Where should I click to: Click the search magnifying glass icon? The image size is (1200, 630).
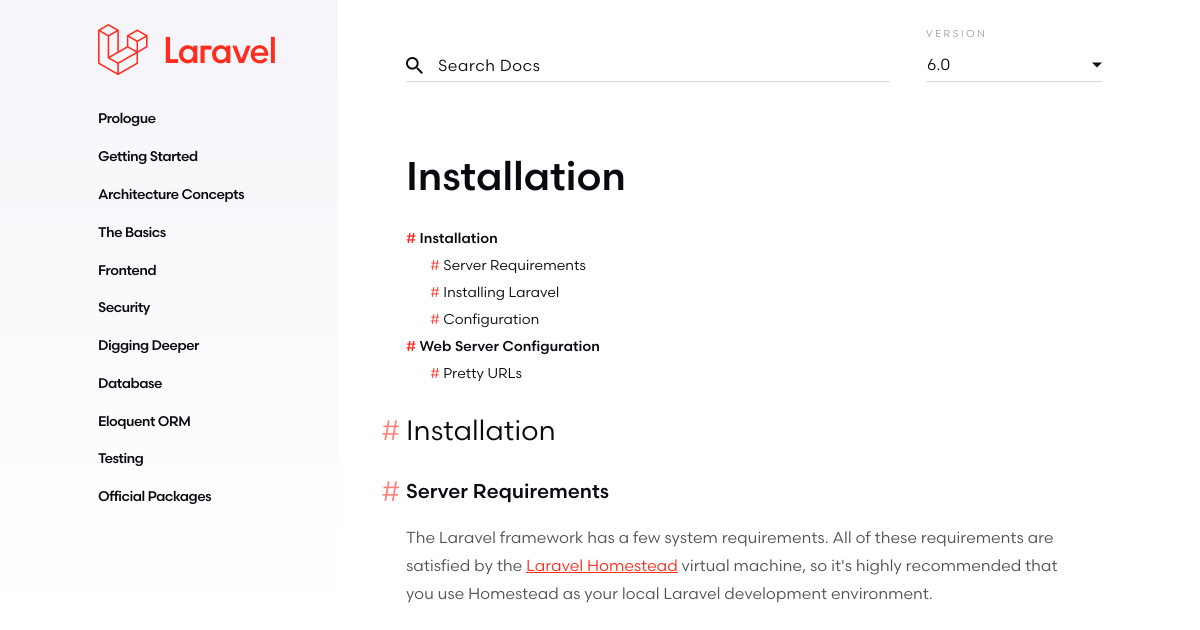[414, 64]
